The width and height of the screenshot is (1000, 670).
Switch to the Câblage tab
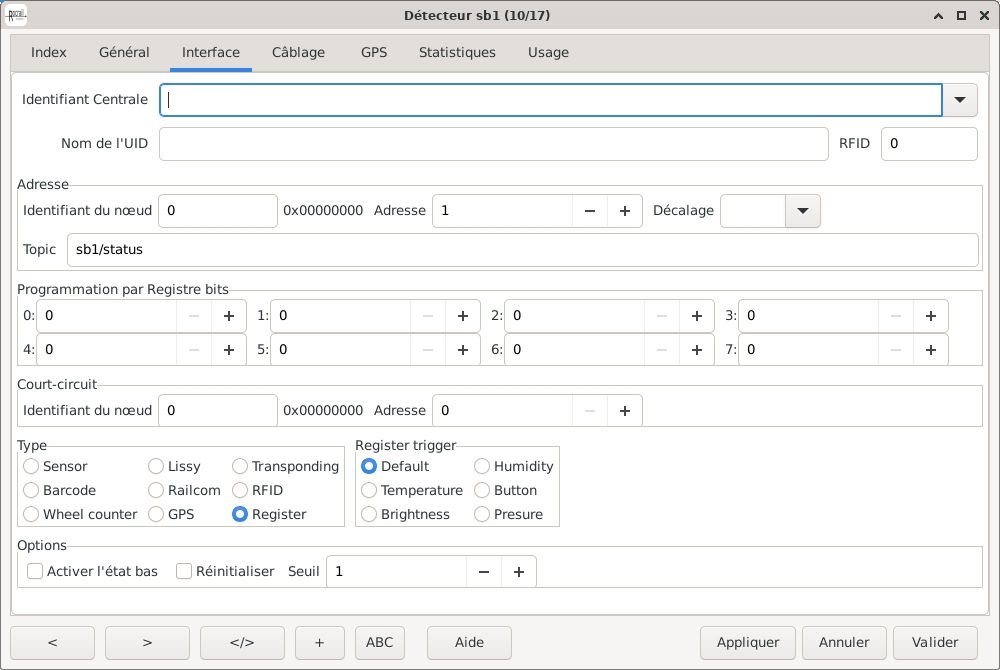tap(298, 52)
